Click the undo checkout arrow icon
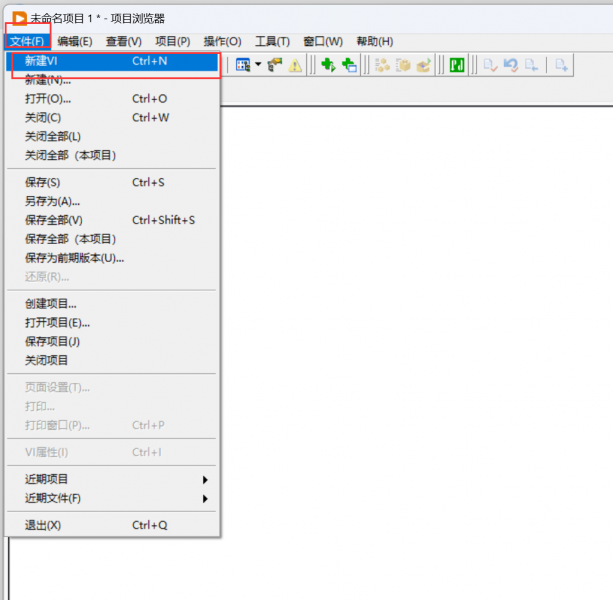The image size is (613, 600). click(x=511, y=65)
